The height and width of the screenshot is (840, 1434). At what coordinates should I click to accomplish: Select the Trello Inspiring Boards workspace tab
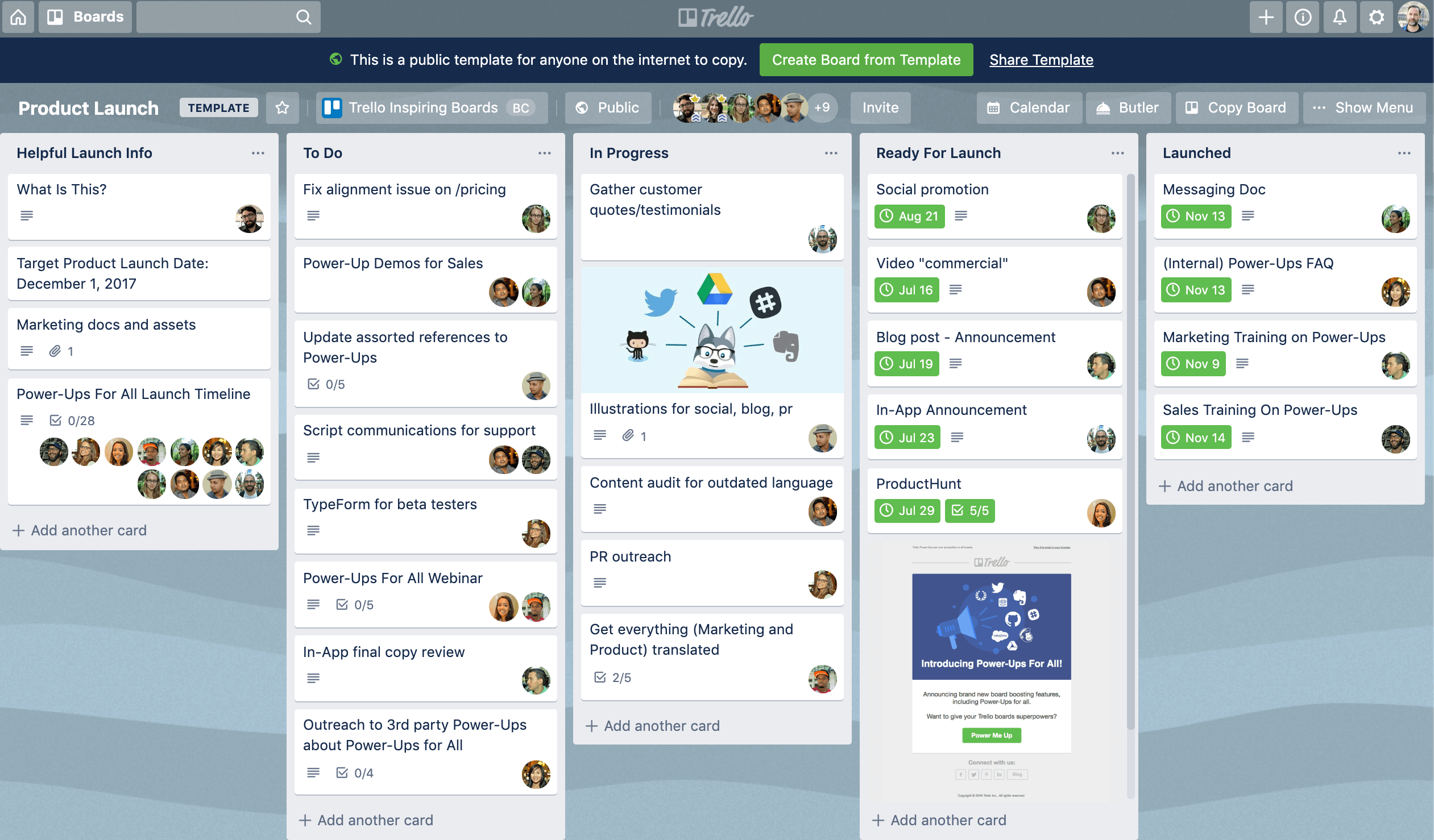click(429, 107)
